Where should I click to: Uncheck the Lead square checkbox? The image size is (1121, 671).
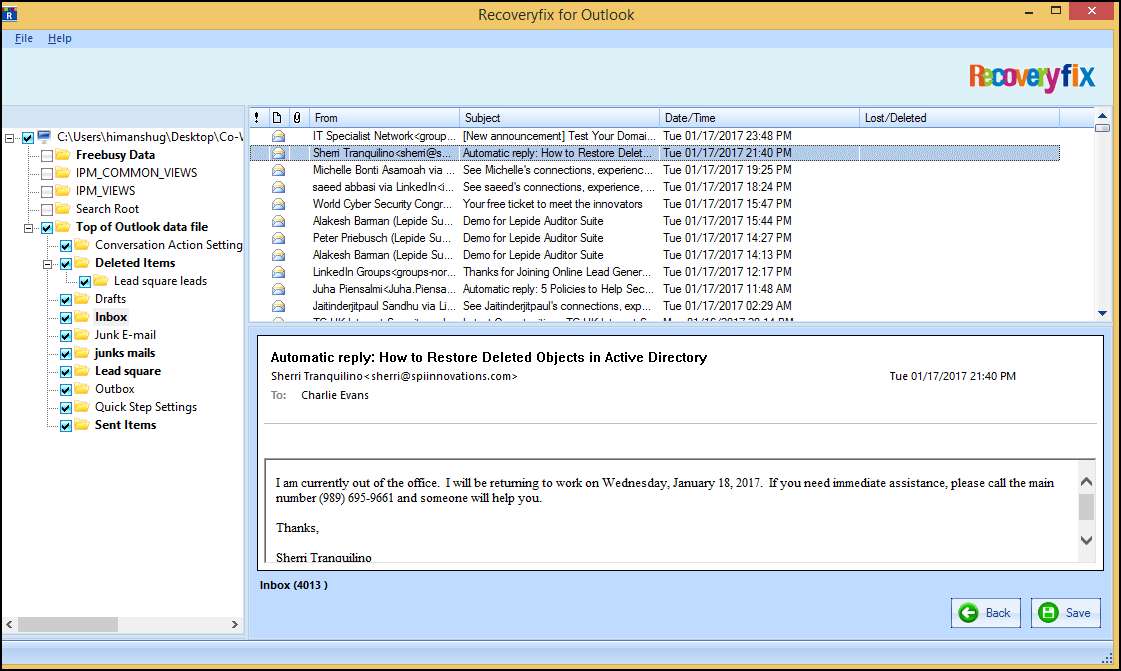[66, 372]
